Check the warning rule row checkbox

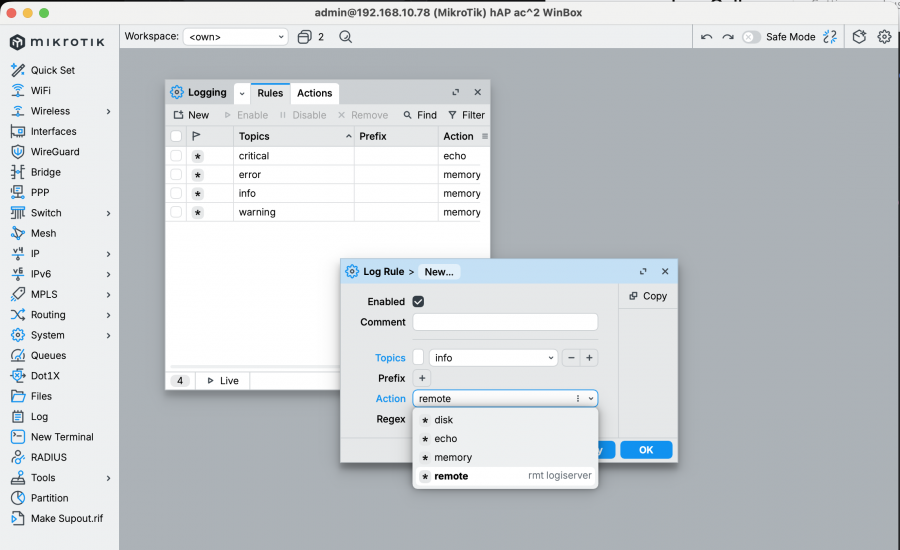176,212
